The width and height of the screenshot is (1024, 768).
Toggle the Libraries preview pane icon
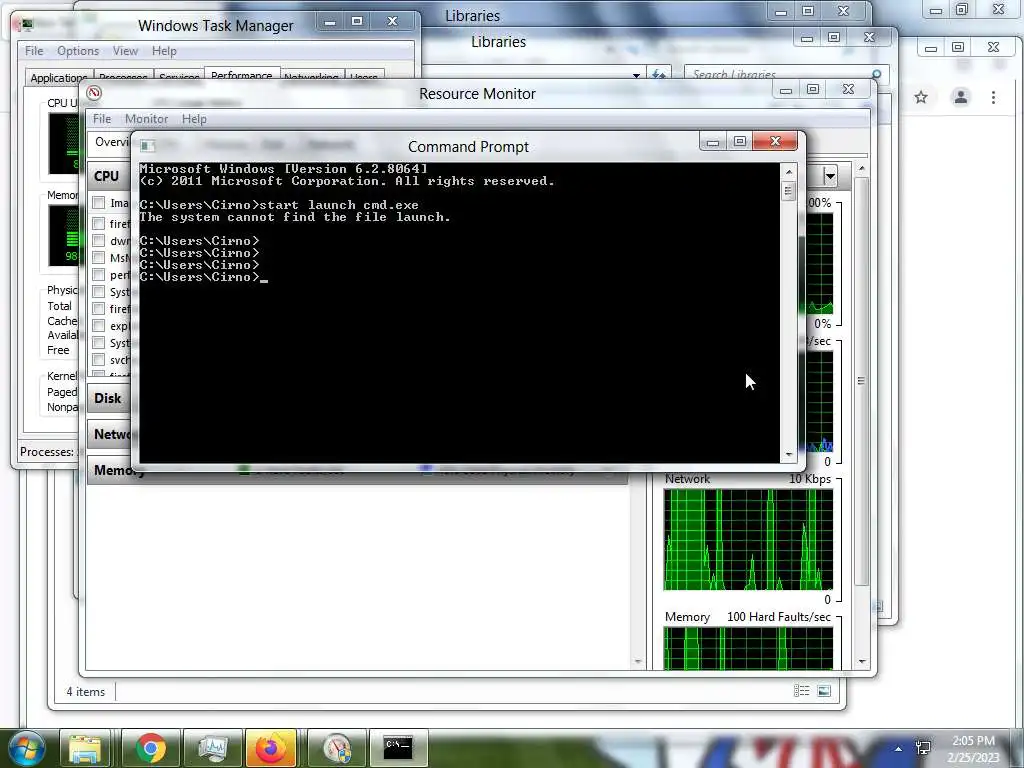pyautogui.click(x=824, y=691)
